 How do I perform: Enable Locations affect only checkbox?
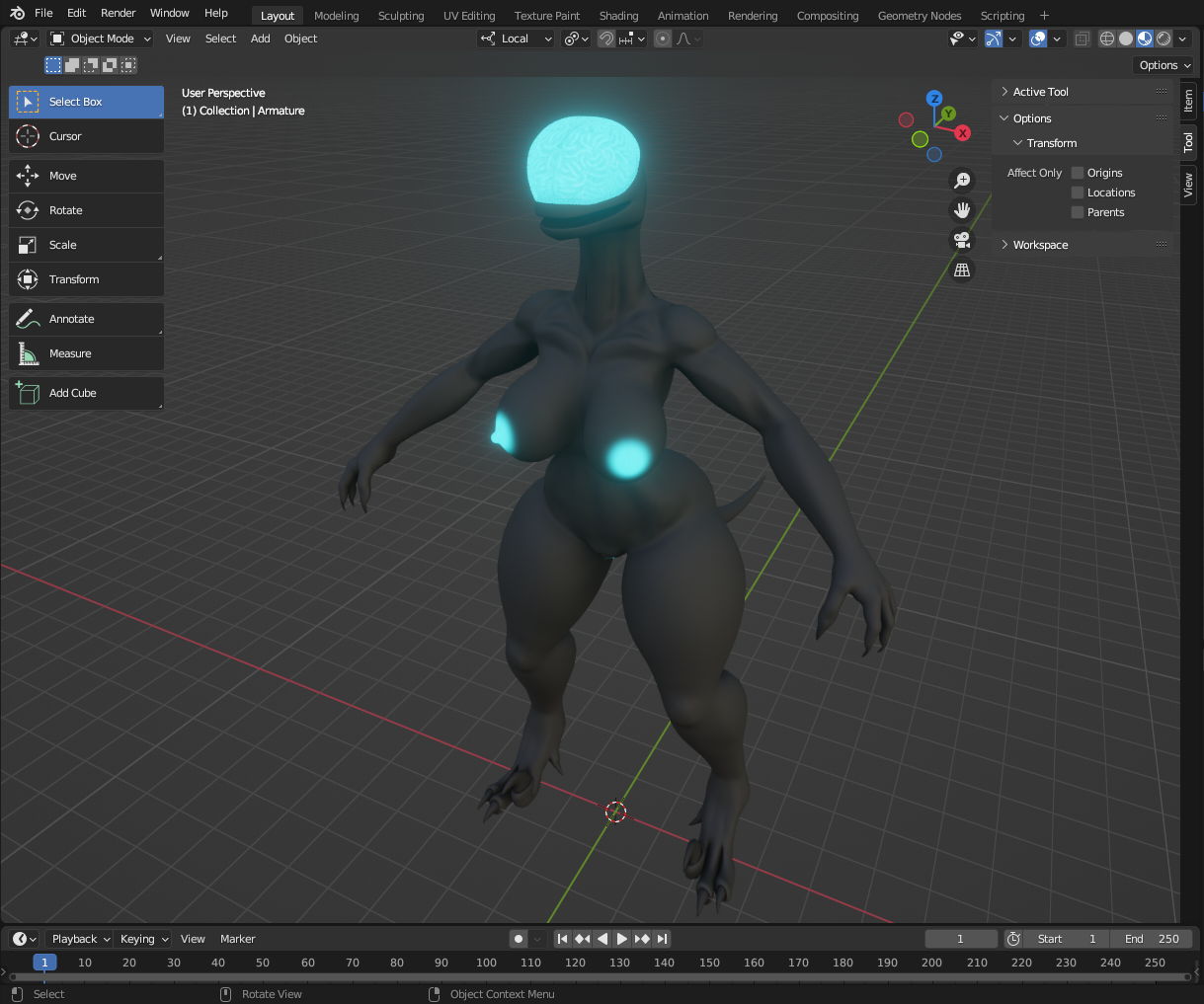(1078, 193)
